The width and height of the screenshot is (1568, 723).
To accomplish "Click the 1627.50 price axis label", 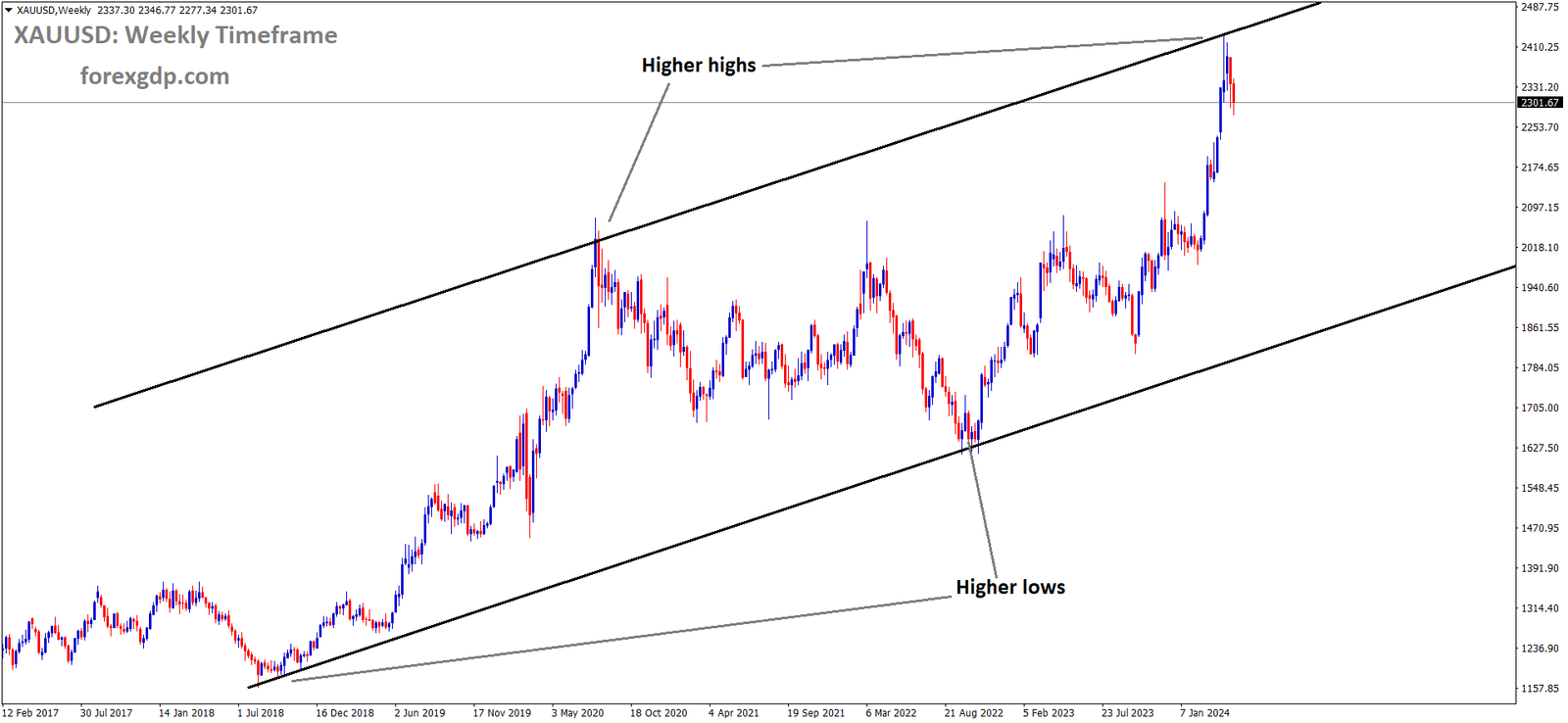I will tap(1540, 449).
